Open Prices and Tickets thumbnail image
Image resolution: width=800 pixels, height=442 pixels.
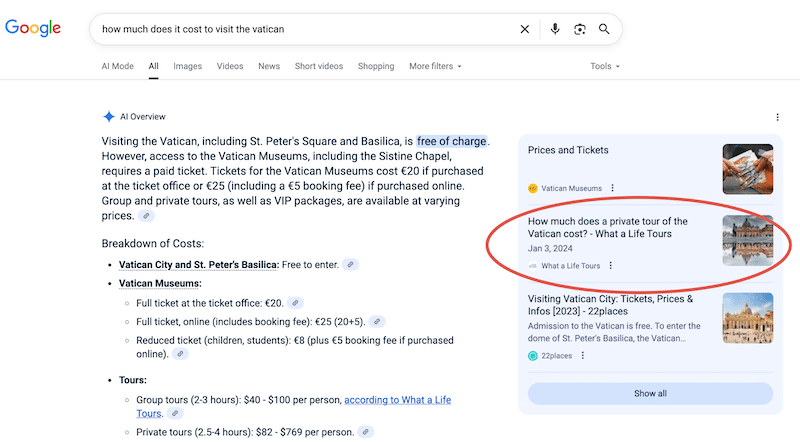(x=747, y=169)
